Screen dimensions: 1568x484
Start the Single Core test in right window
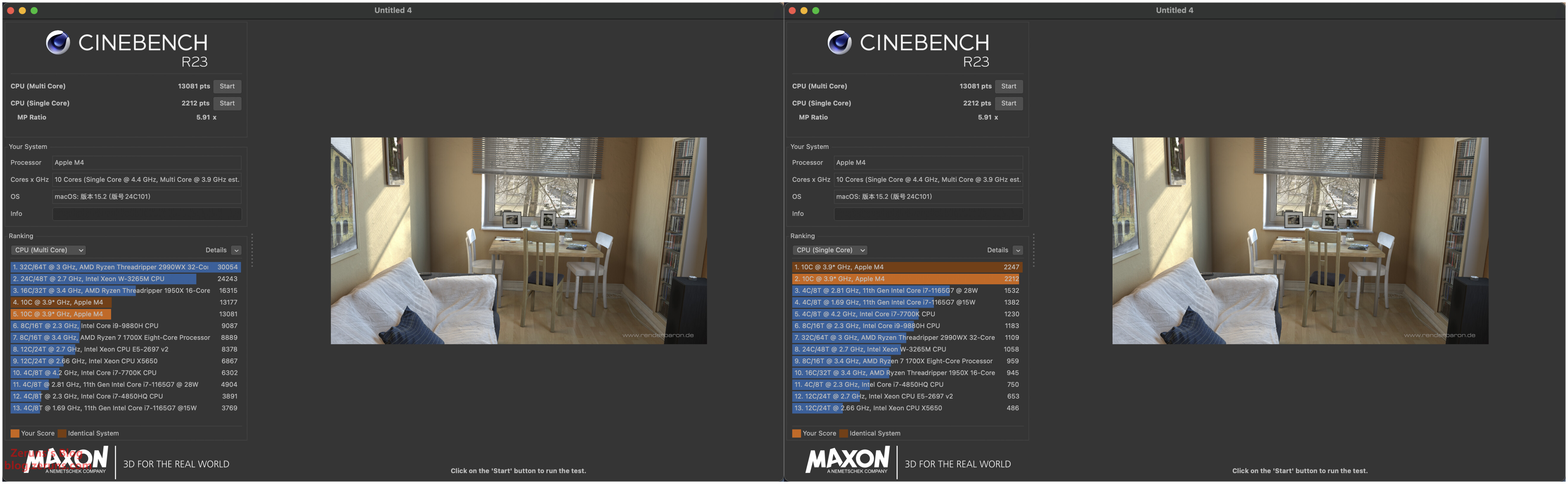pos(1009,104)
